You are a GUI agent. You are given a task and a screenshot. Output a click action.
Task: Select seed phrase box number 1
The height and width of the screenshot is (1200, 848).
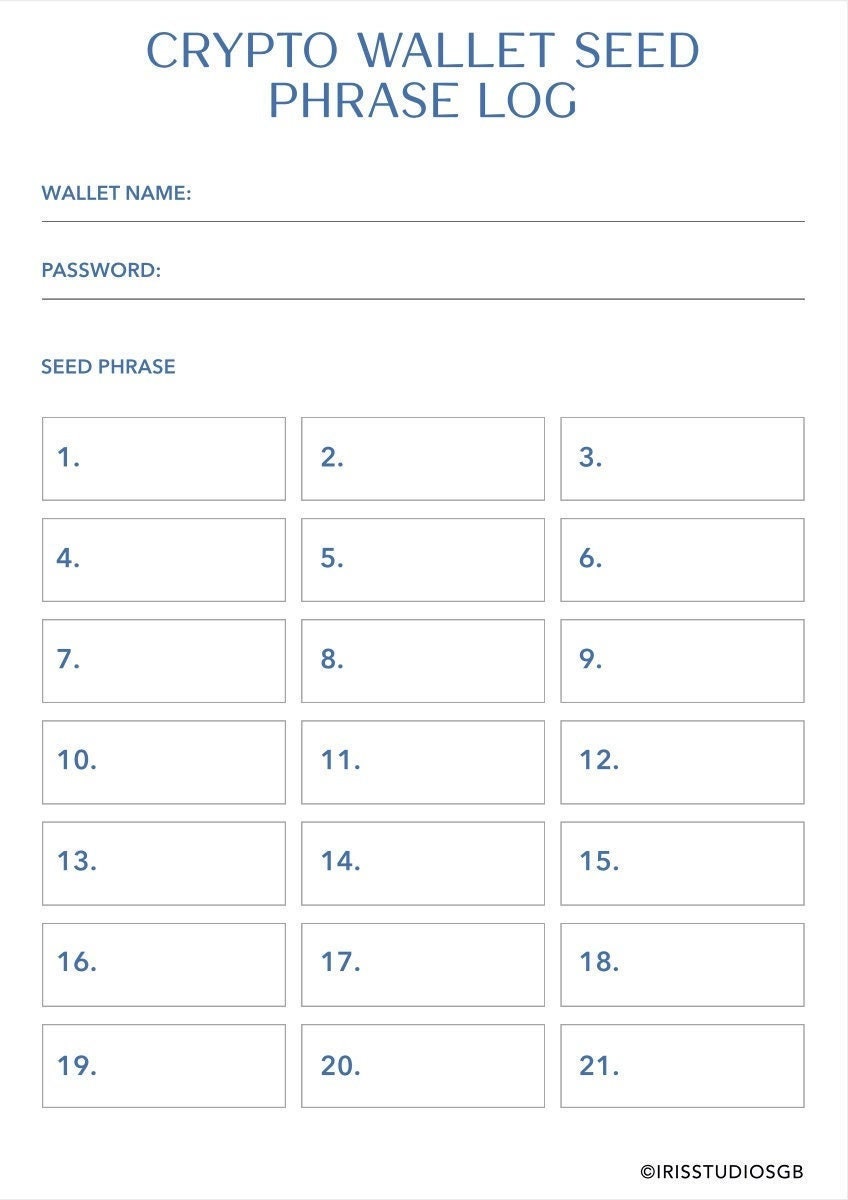[x=164, y=459]
